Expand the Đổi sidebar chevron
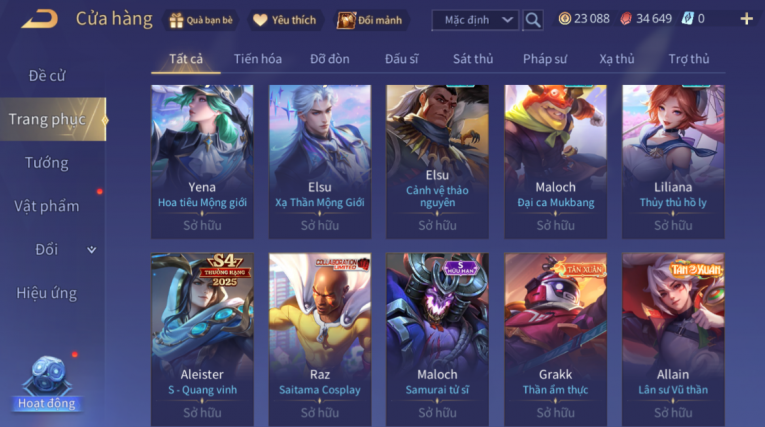 coord(91,250)
